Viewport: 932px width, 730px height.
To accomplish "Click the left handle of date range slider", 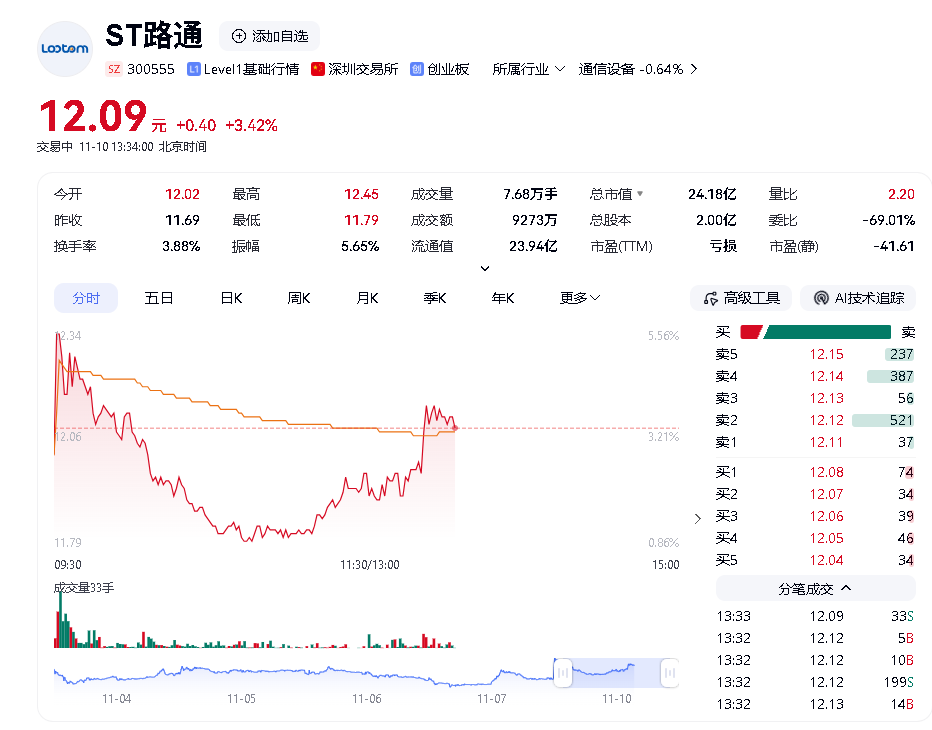I will coord(563,673).
